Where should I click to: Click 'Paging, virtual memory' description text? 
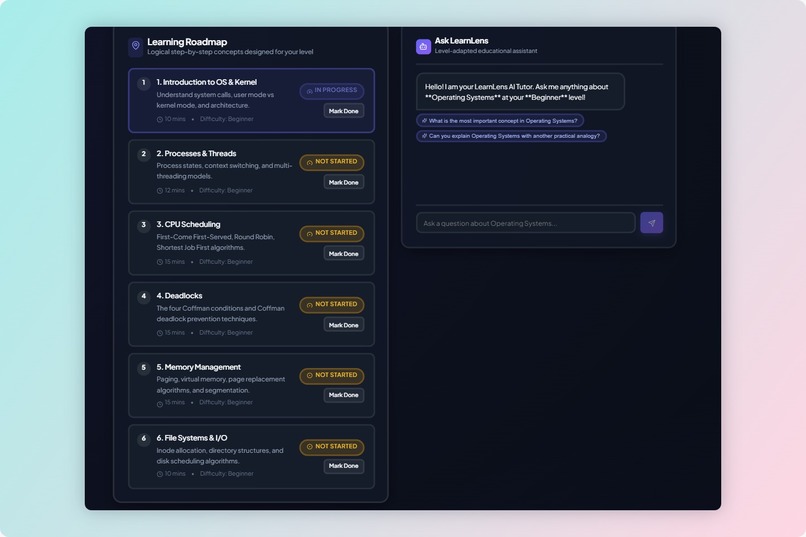221,384
